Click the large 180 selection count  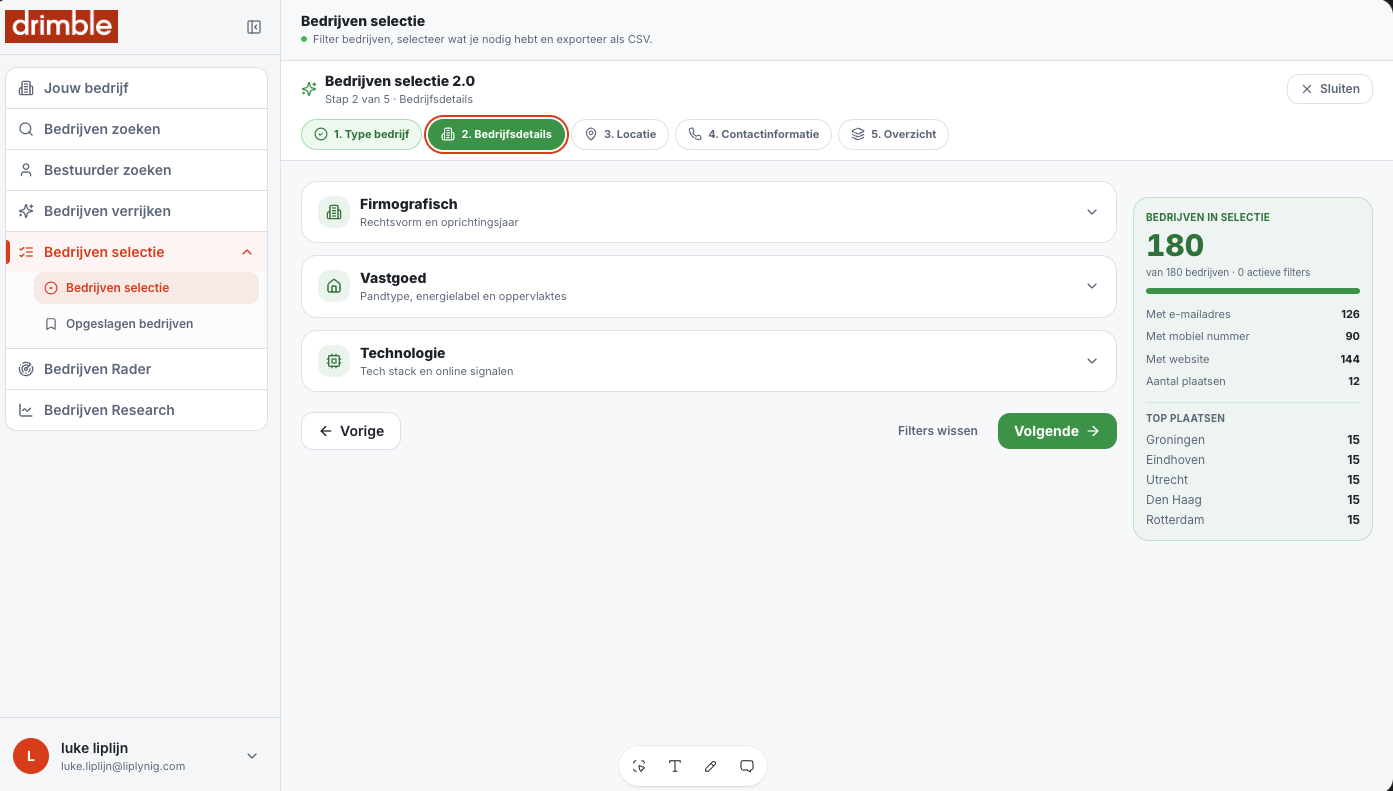[x=1175, y=246]
